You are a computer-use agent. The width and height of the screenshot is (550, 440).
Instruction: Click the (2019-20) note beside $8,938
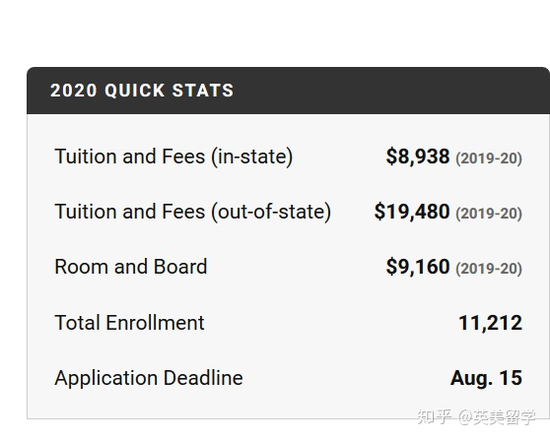click(489, 158)
